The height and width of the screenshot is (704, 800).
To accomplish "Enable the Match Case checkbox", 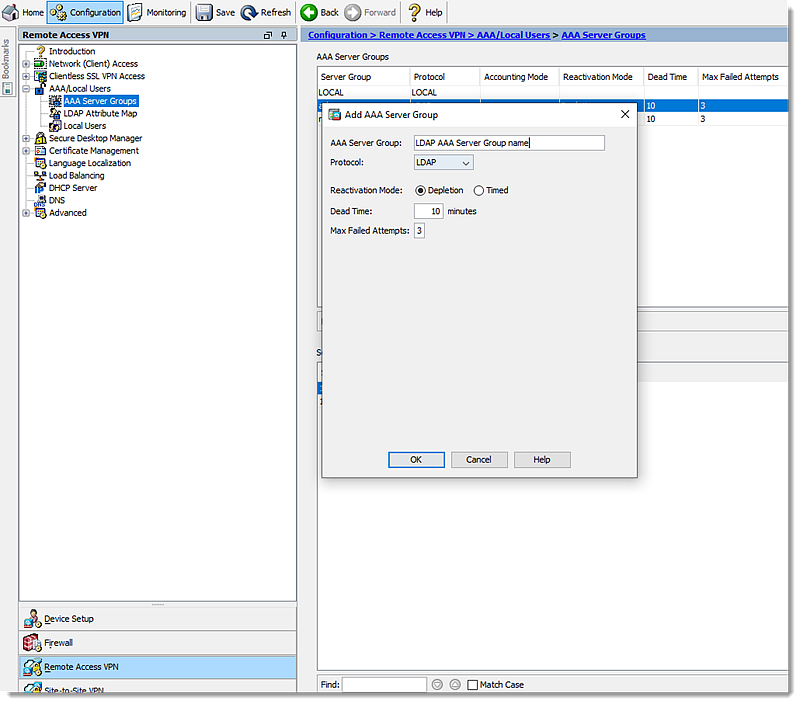I will click(x=472, y=685).
